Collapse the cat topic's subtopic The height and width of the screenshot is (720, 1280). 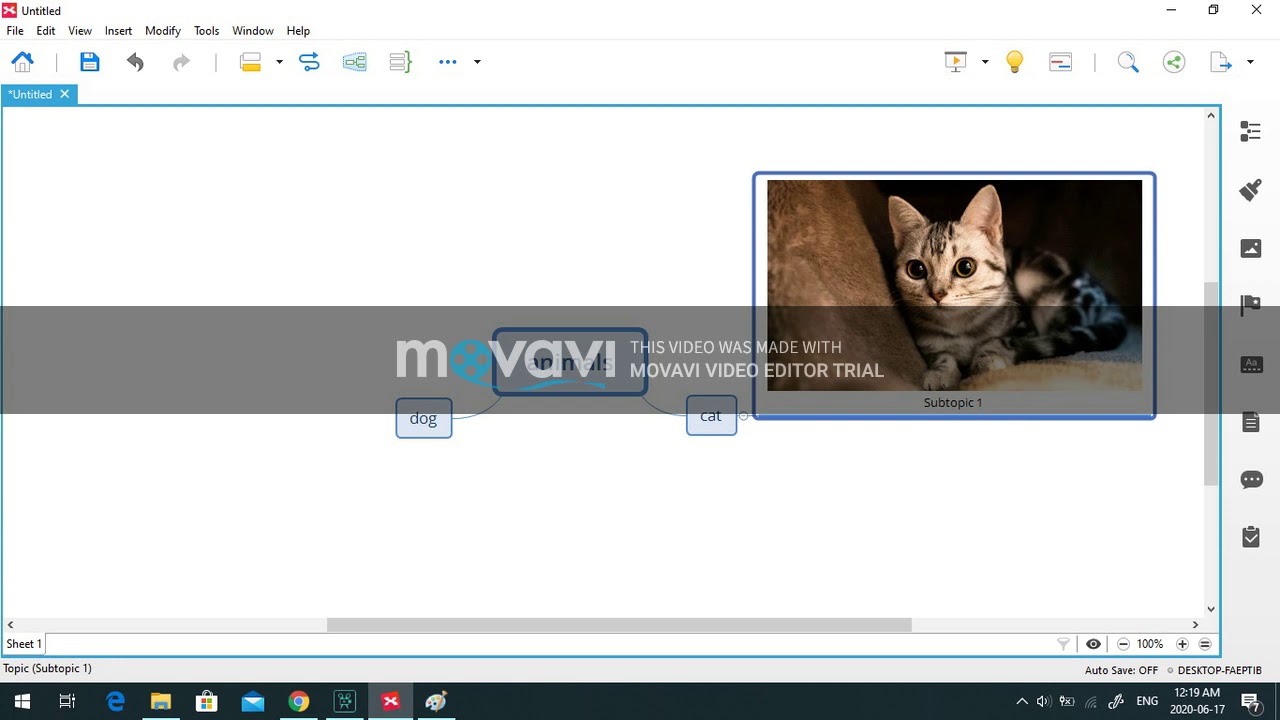(743, 416)
